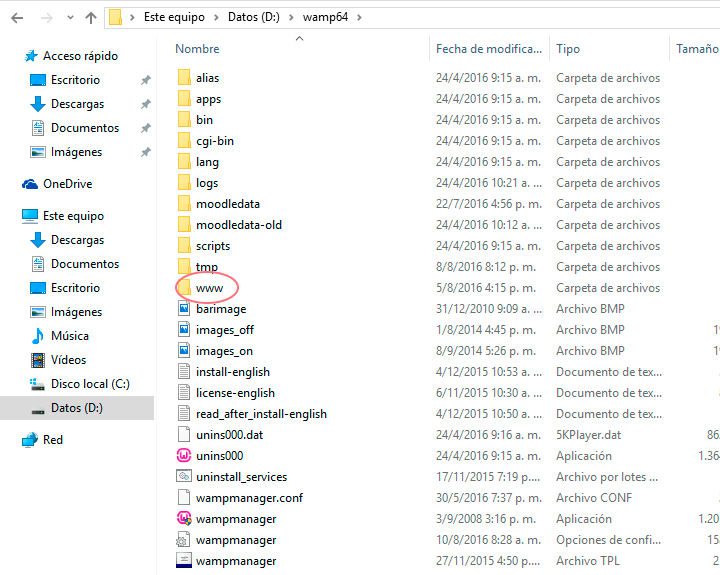Click the Tipo column header

(568, 49)
